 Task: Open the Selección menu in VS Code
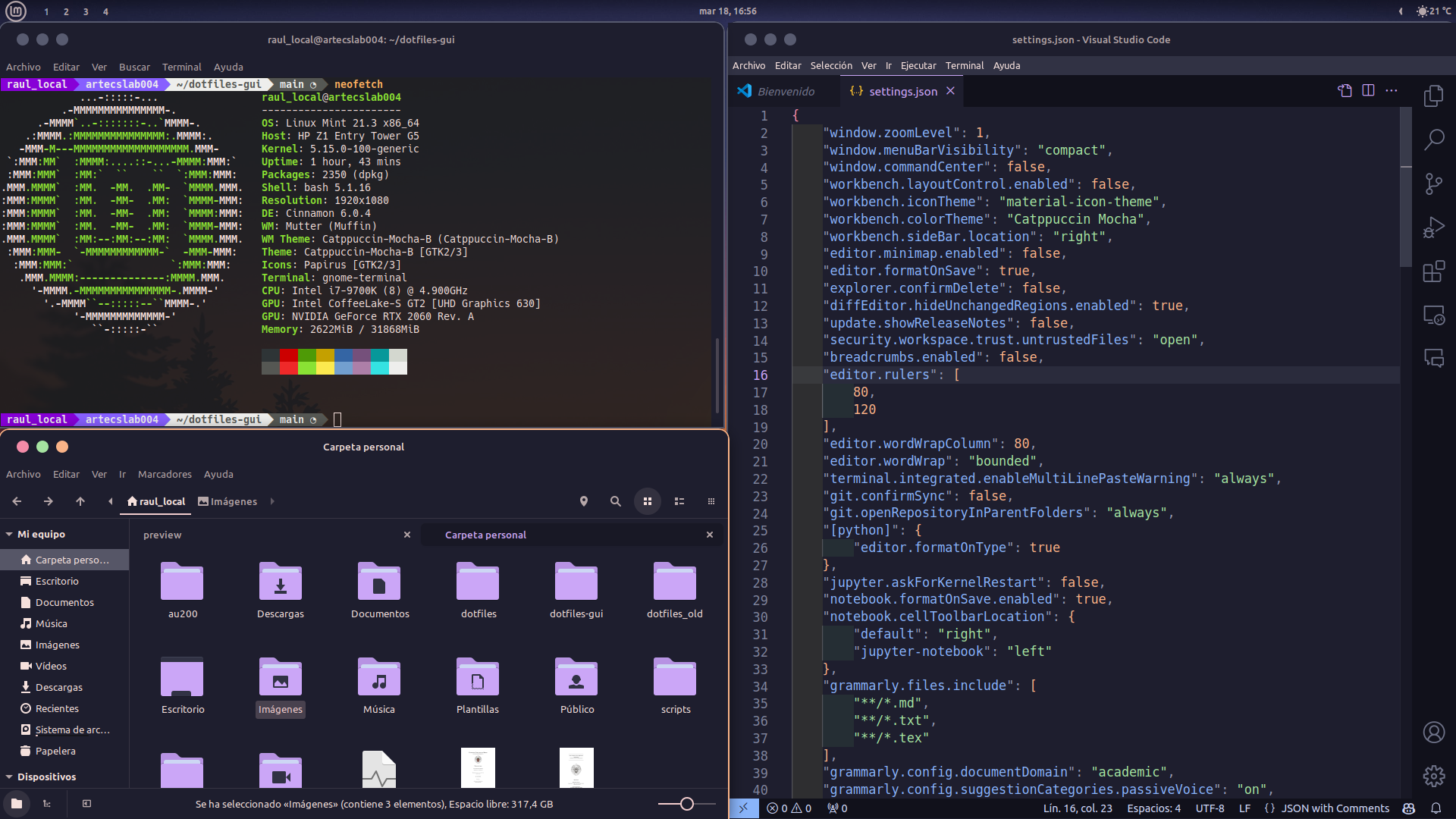coord(830,65)
